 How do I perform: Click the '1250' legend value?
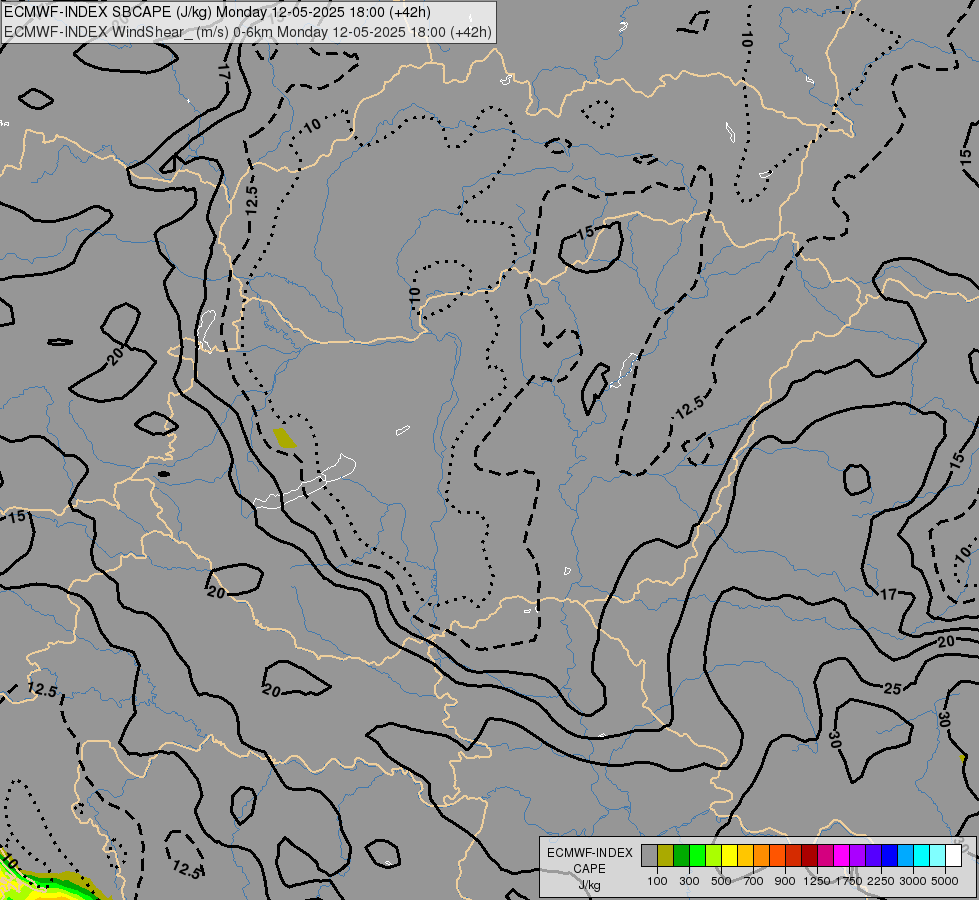(x=817, y=881)
